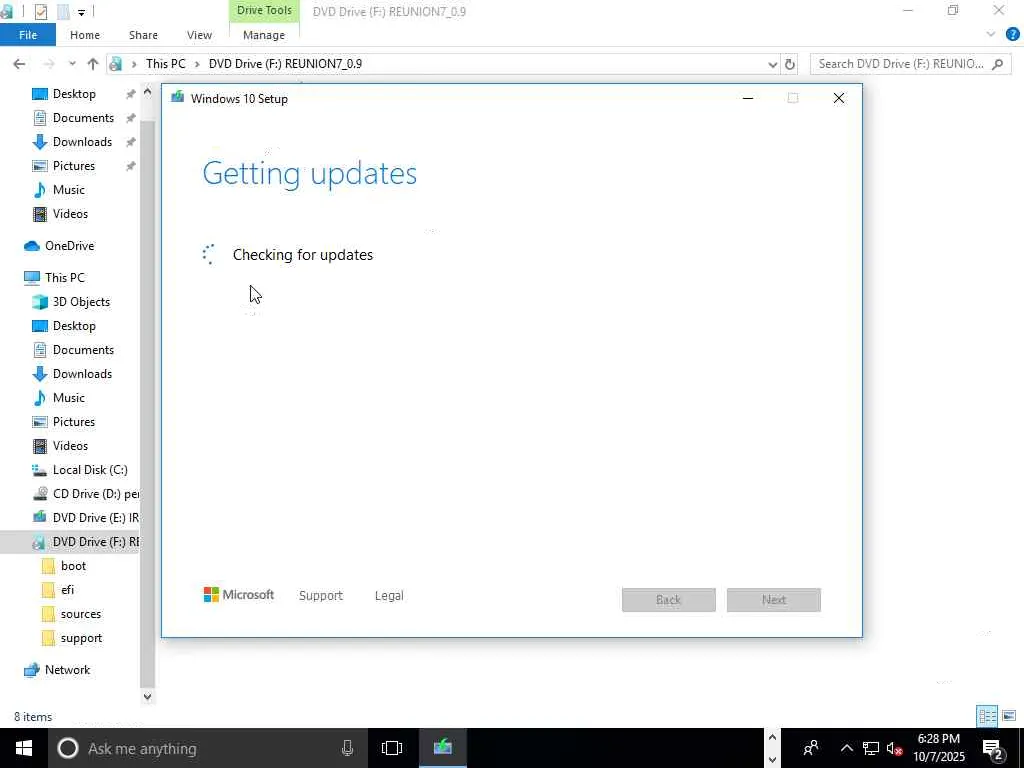Open the pinned Downloads arrow icon
The width and height of the screenshot is (1024, 768).
point(40,142)
